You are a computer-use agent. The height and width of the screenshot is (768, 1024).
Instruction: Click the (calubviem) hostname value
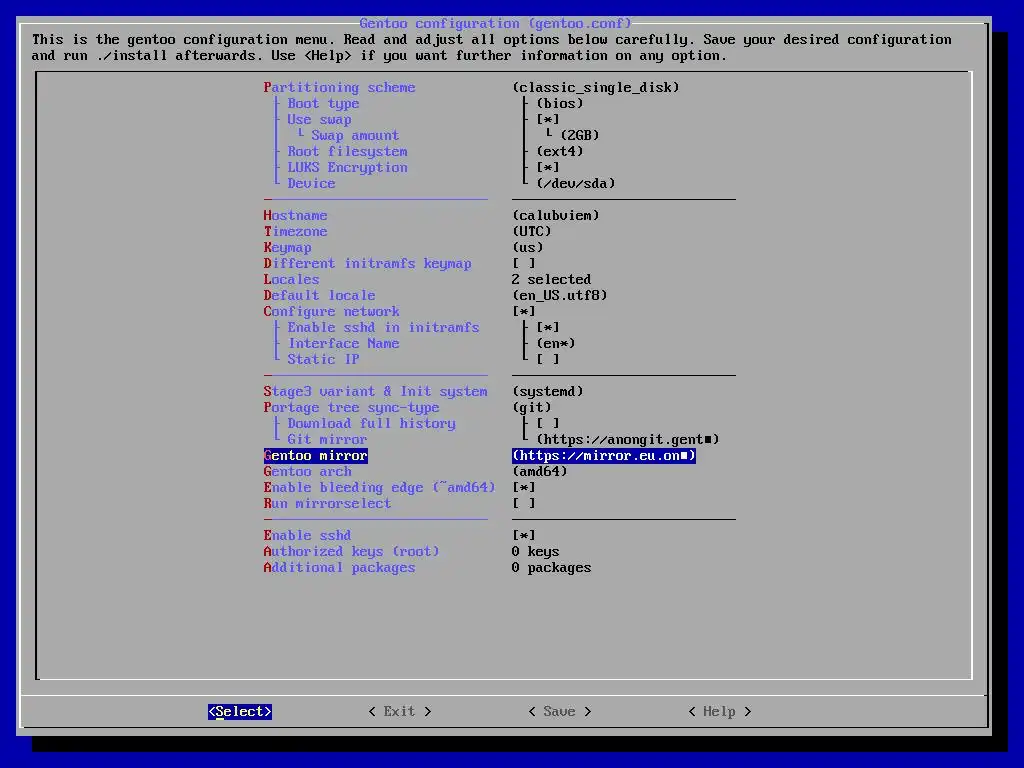click(x=556, y=216)
